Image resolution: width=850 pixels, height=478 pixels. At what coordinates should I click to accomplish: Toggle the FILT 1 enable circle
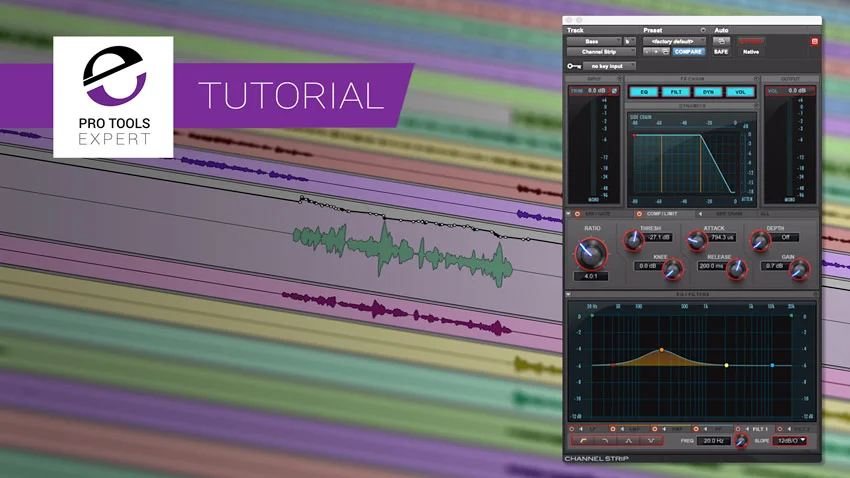(x=738, y=429)
